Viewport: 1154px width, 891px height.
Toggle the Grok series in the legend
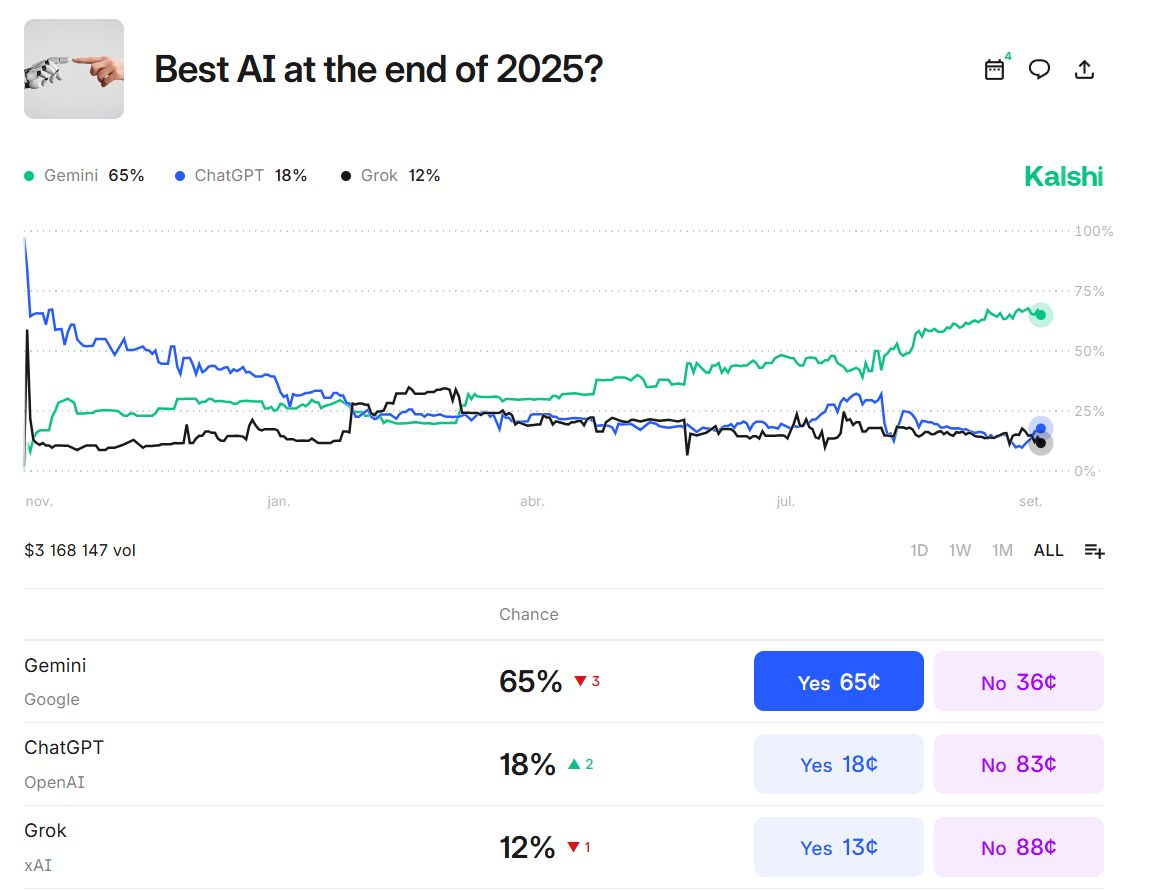coord(390,176)
